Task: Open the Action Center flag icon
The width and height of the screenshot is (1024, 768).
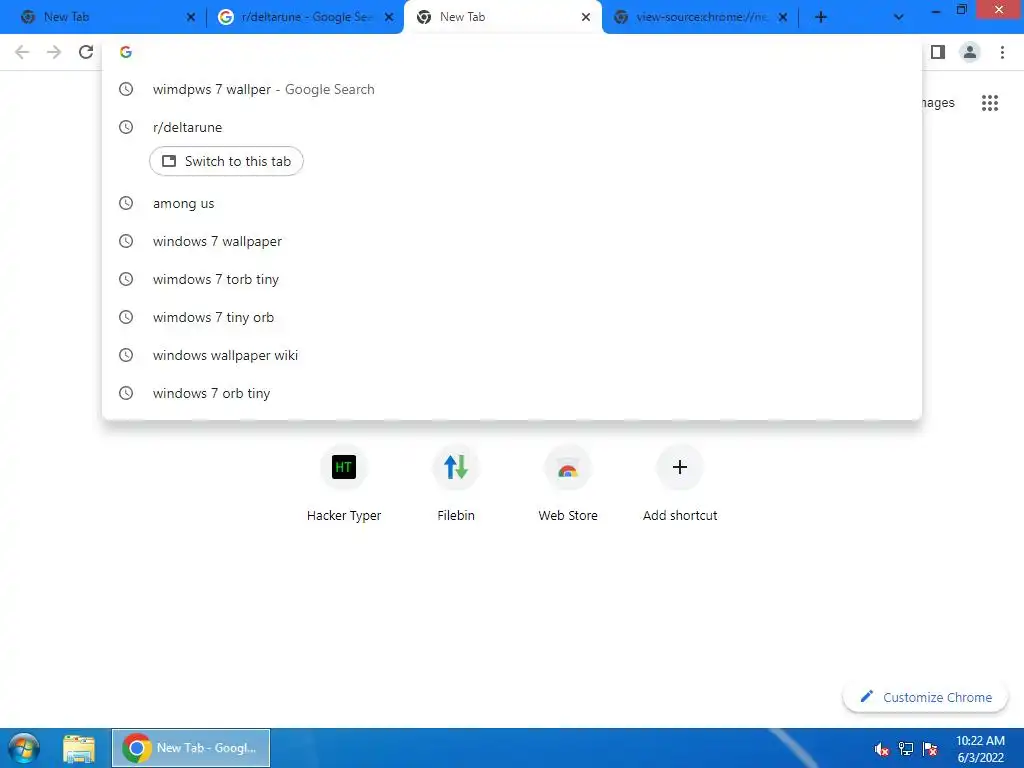Action: [930, 749]
